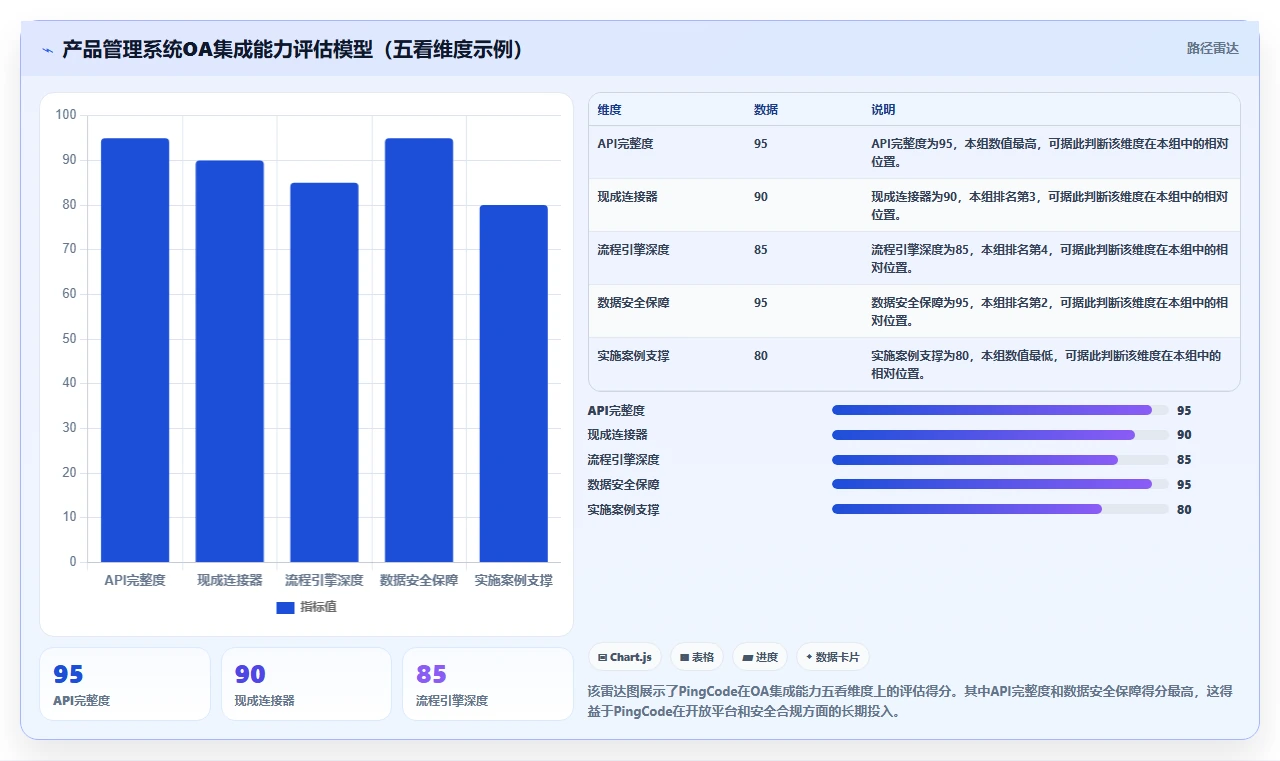Click the 实施案例支撑 progress bar
This screenshot has width=1280, height=761.
[x=1000, y=509]
